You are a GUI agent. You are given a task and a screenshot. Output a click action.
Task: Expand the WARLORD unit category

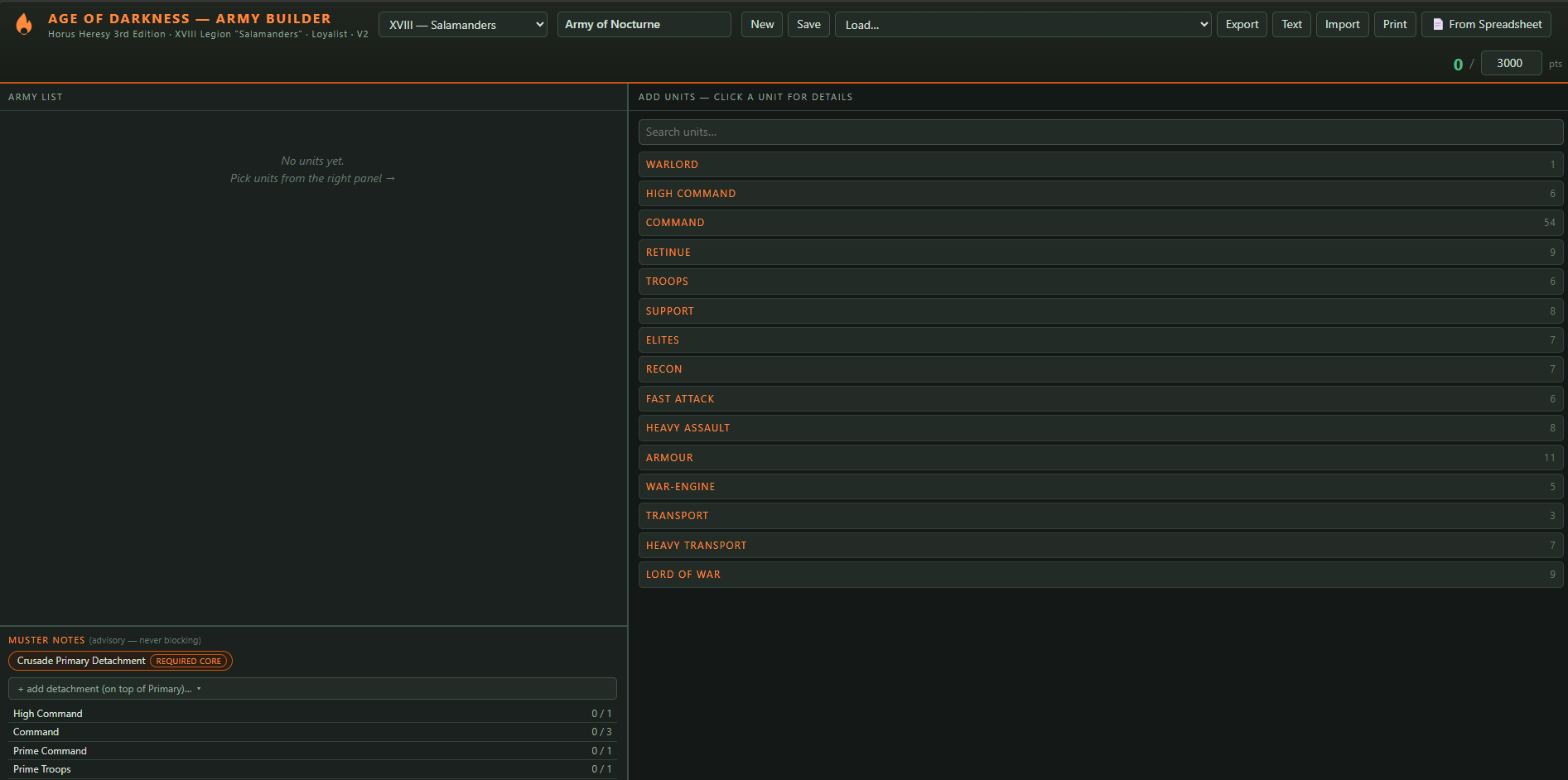(1101, 165)
